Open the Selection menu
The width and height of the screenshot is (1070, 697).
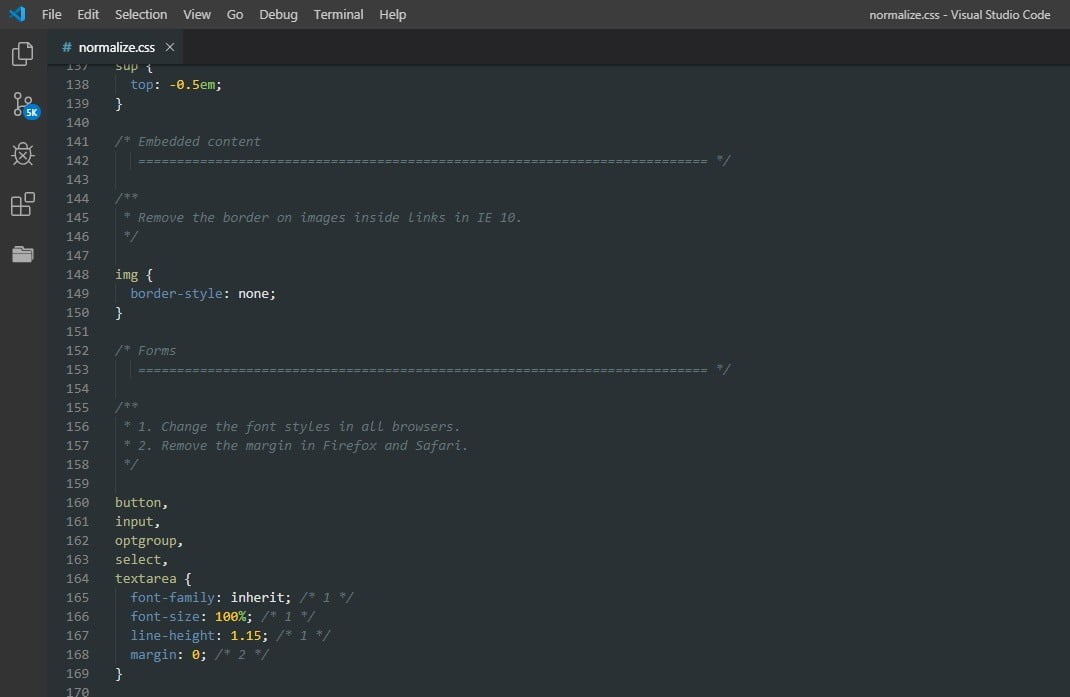coord(141,14)
